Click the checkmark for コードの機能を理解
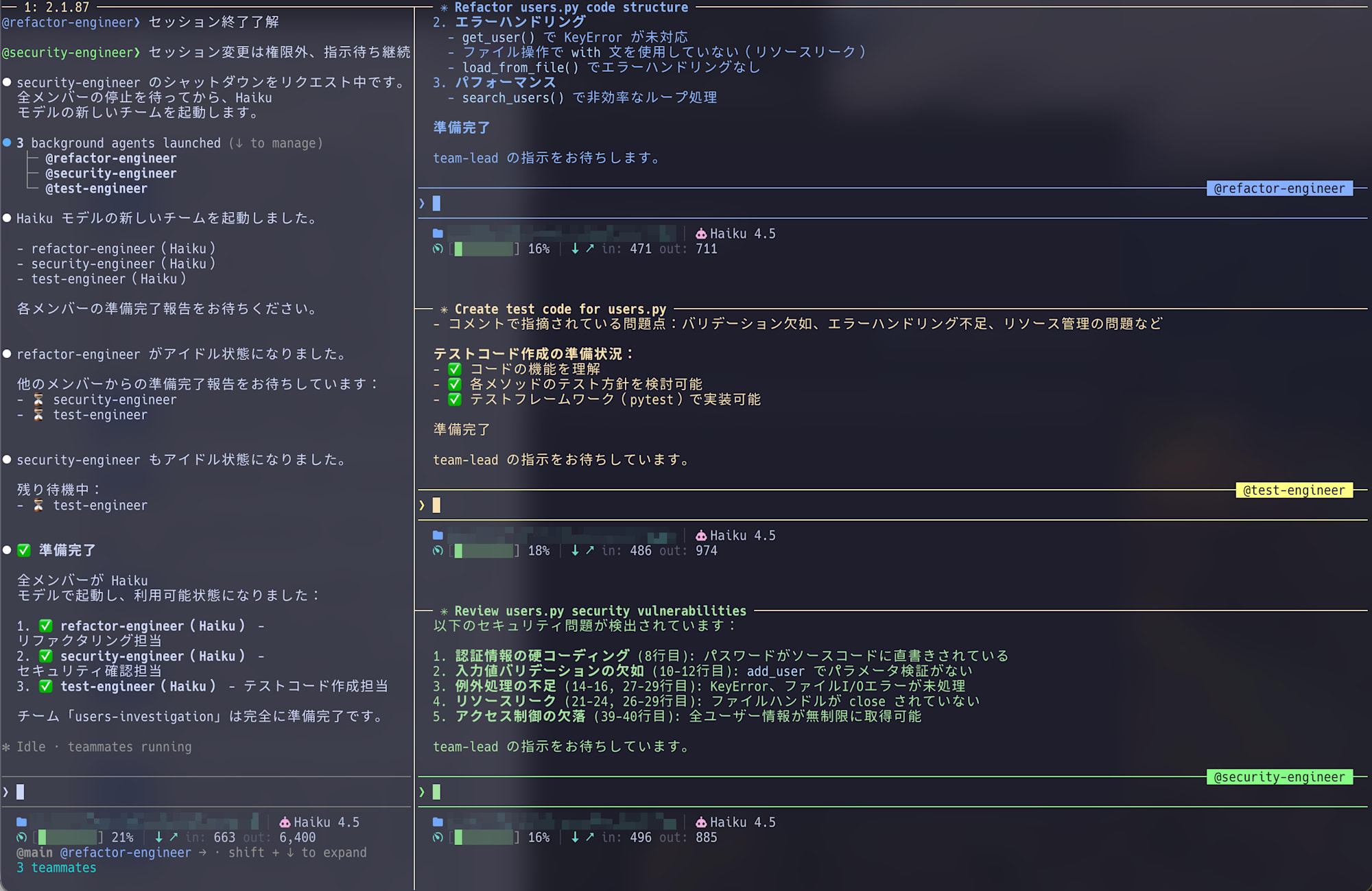Image resolution: width=1372 pixels, height=891 pixels. point(454,369)
